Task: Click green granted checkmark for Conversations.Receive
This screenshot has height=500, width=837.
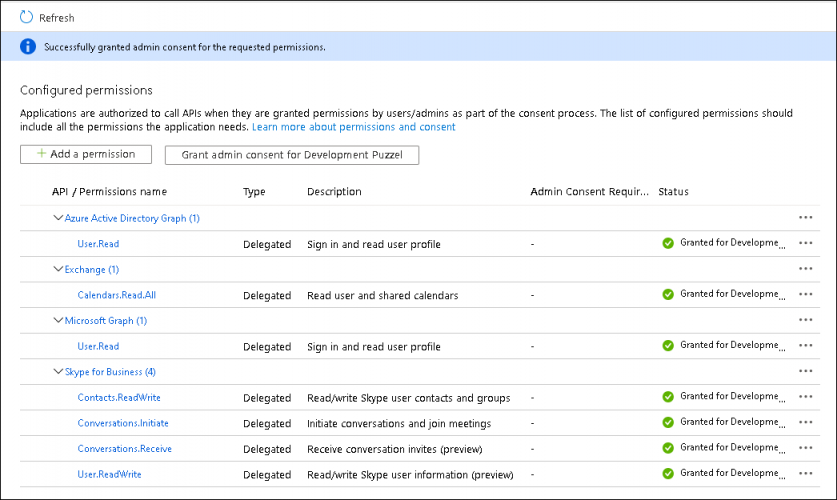Action: click(x=668, y=449)
